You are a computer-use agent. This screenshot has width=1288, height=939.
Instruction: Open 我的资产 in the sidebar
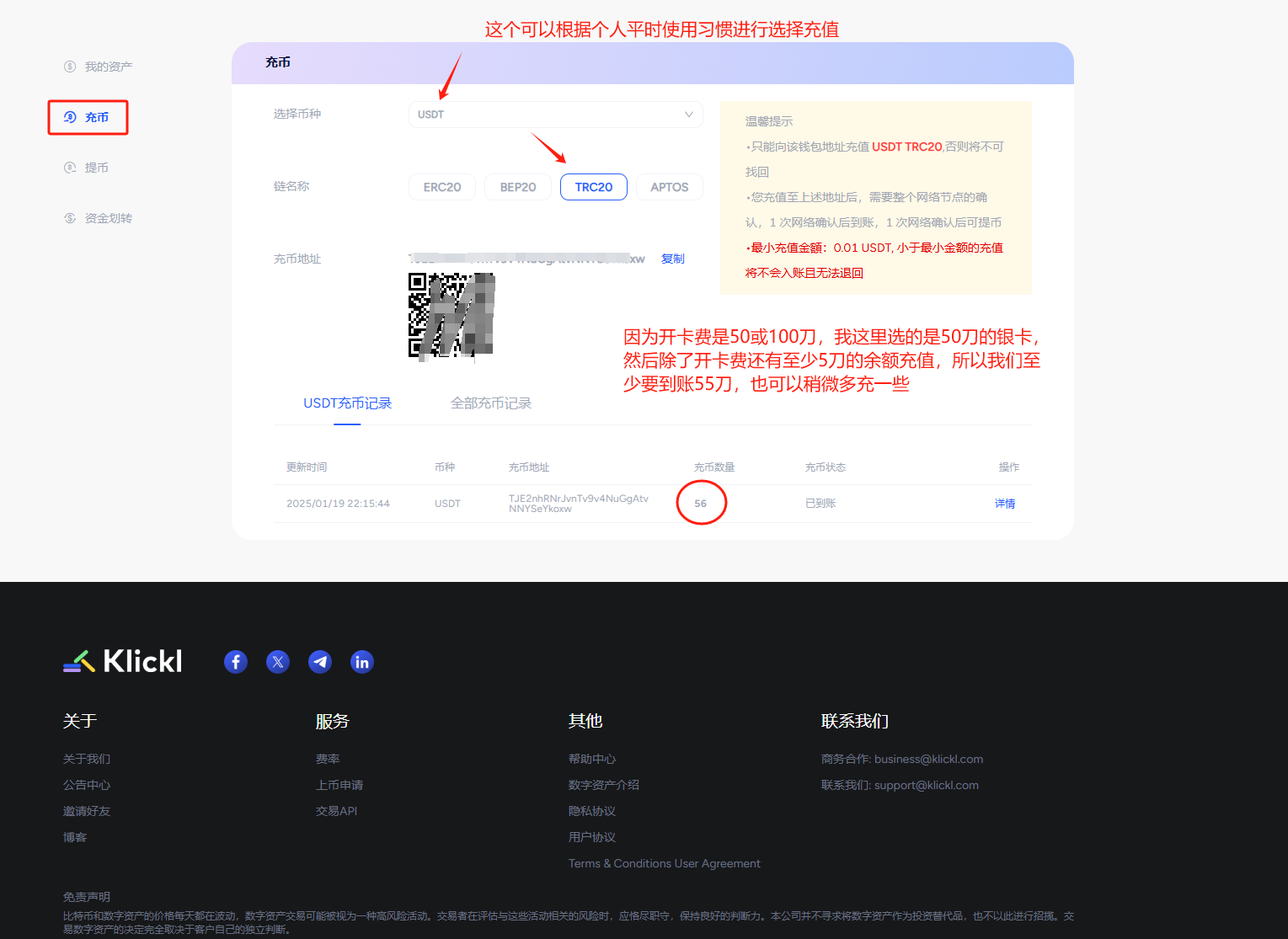[108, 67]
